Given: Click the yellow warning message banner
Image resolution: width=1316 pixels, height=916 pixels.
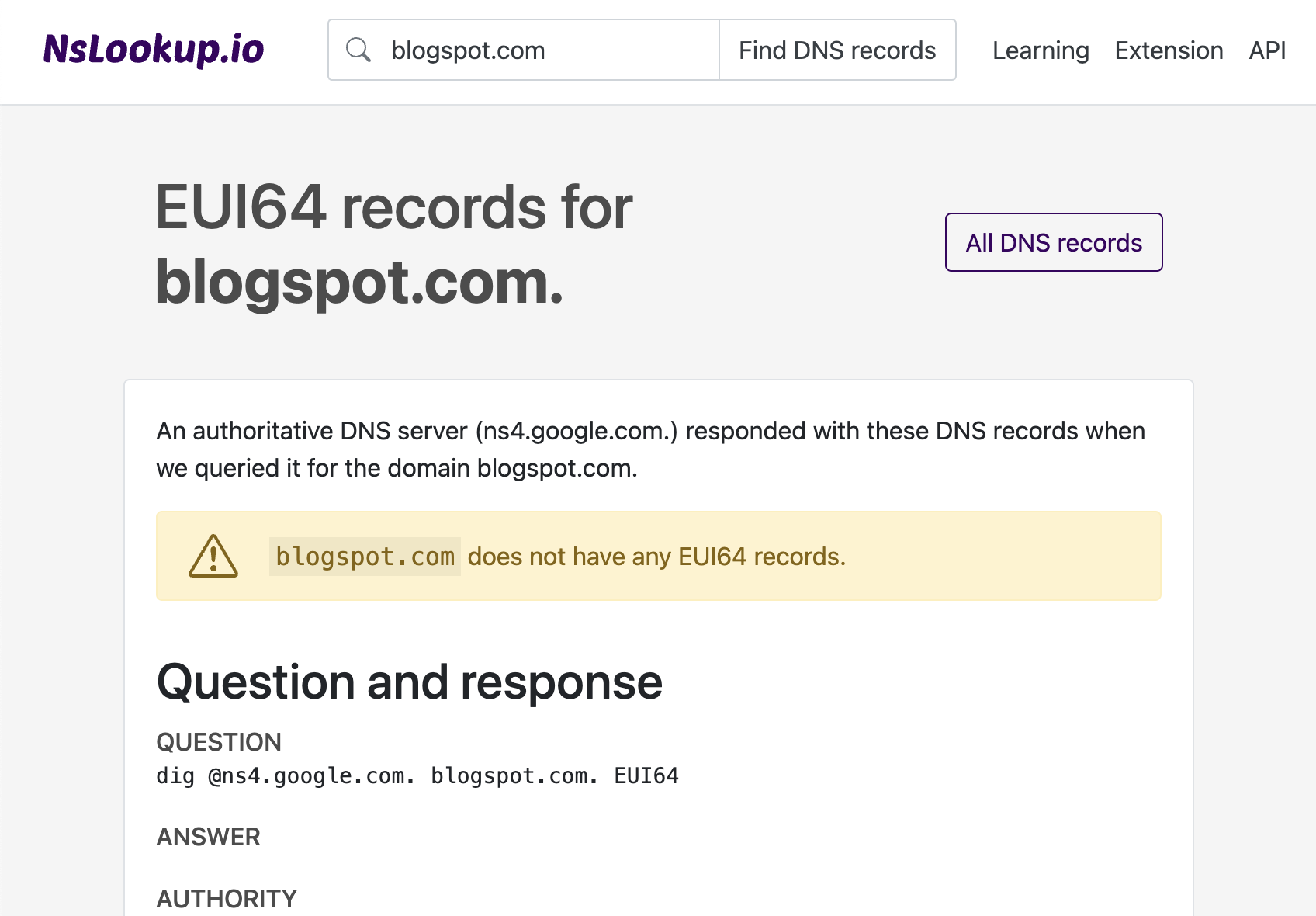Looking at the screenshot, I should click(x=659, y=556).
